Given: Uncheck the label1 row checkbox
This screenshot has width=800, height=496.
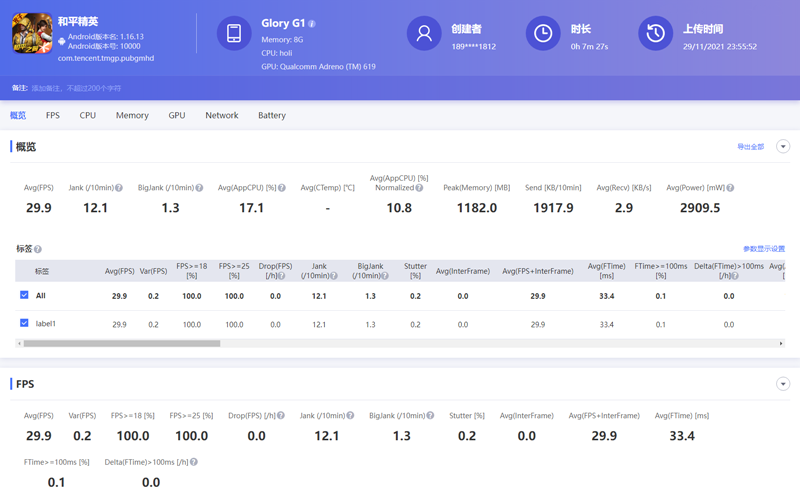Looking at the screenshot, I should (x=24, y=323).
